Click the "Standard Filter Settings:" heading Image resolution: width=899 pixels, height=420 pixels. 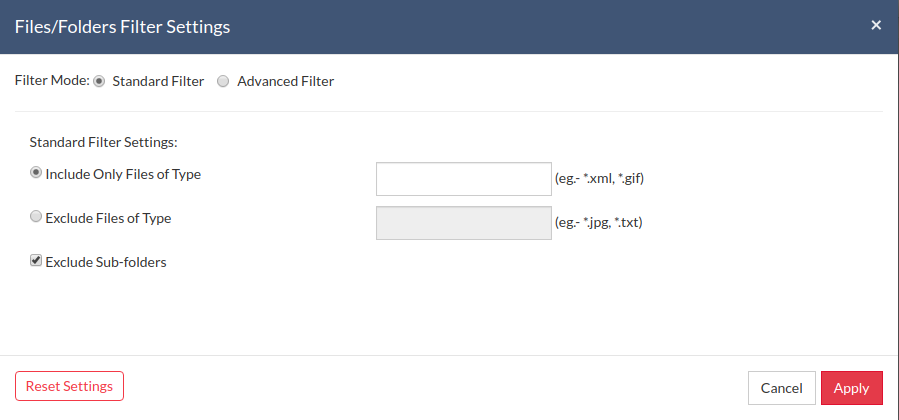[x=104, y=142]
